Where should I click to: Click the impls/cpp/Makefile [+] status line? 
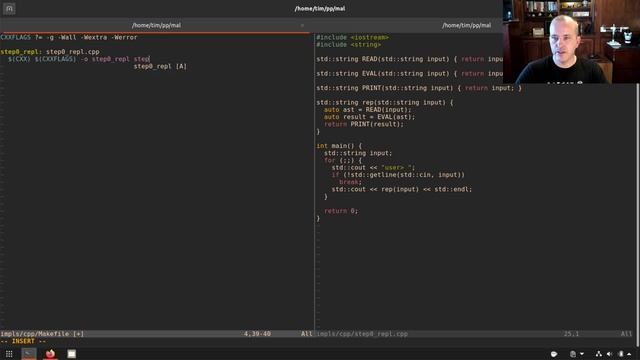pyautogui.click(x=157, y=334)
